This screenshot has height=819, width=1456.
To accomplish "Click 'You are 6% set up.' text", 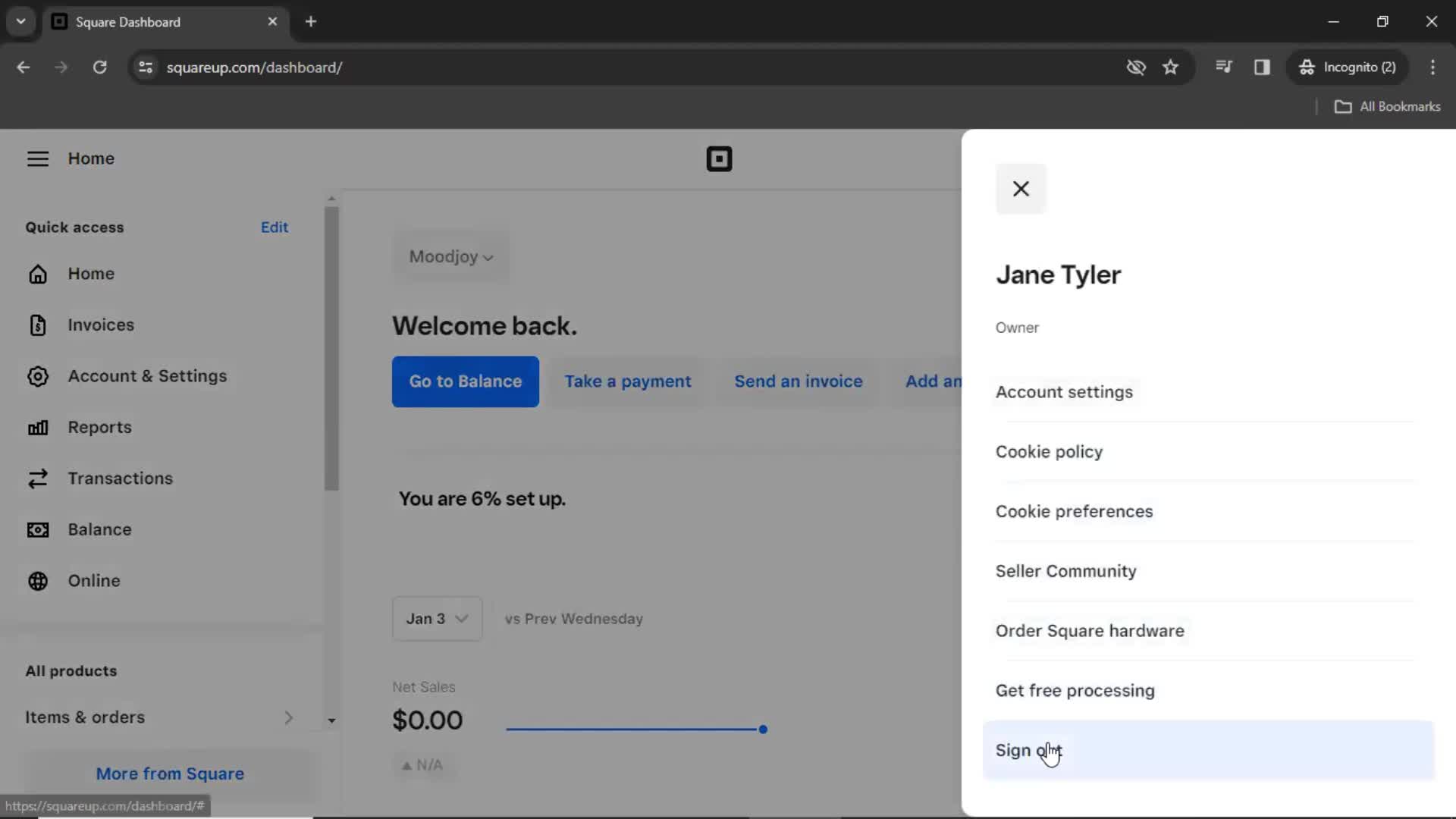I will coord(482,500).
